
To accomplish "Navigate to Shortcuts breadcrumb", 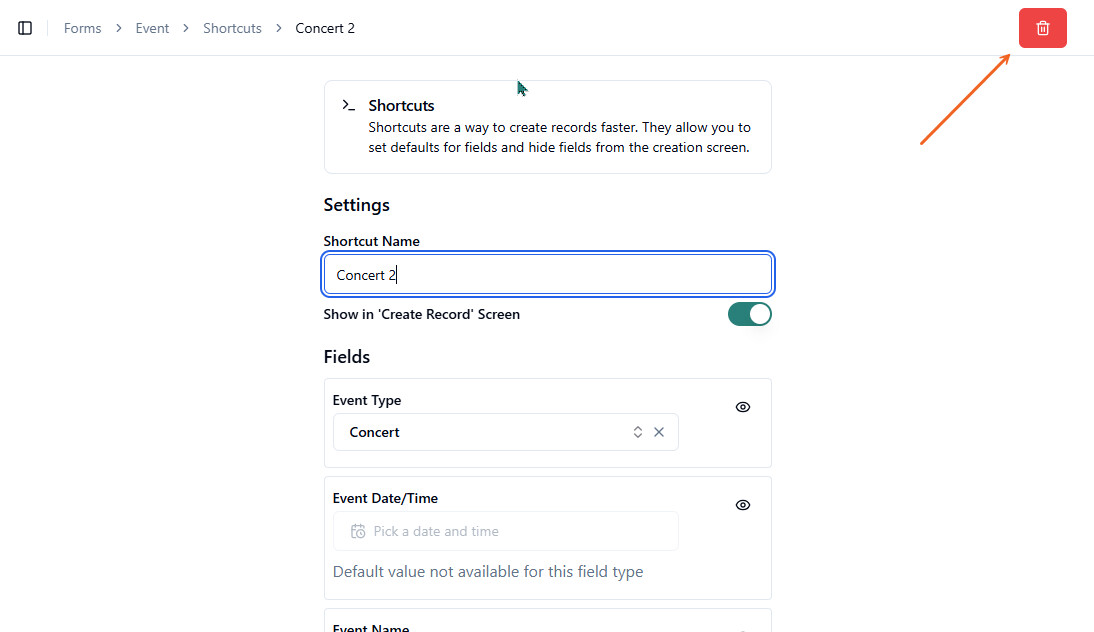I will [232, 28].
